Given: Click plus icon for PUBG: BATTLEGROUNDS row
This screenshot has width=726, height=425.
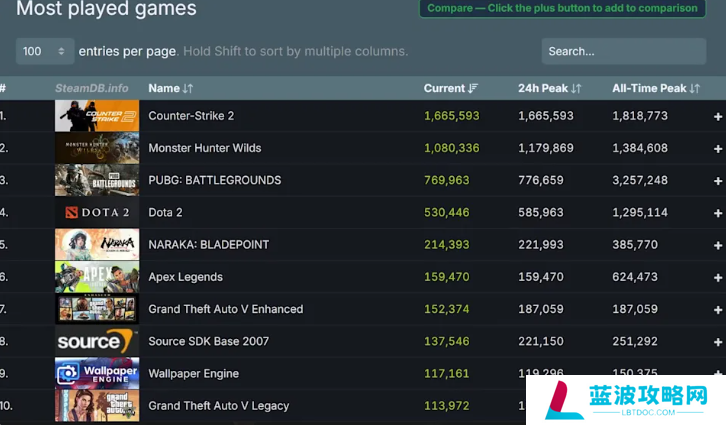Looking at the screenshot, I should 718,181.
